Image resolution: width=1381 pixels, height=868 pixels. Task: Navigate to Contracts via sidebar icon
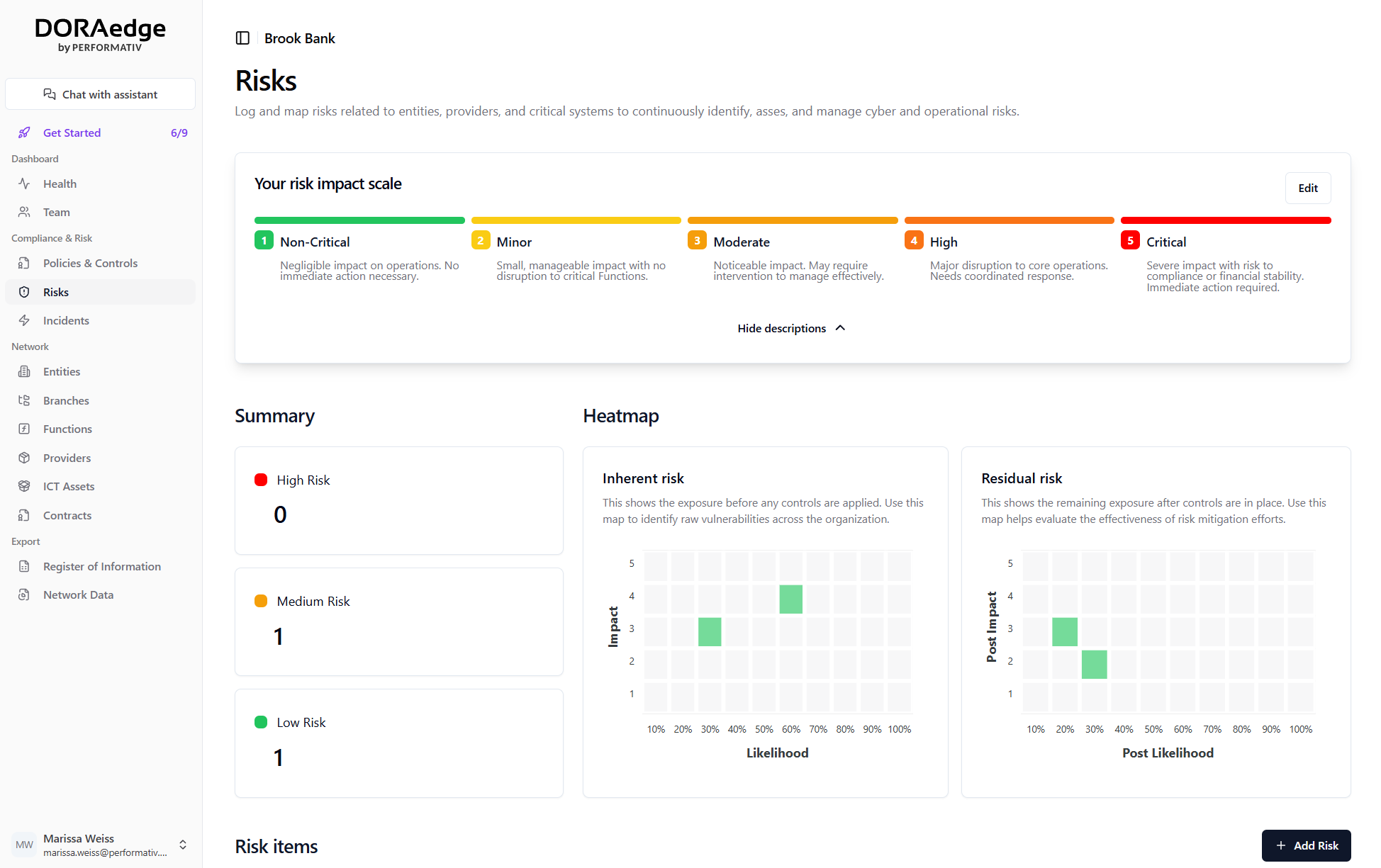tap(25, 515)
